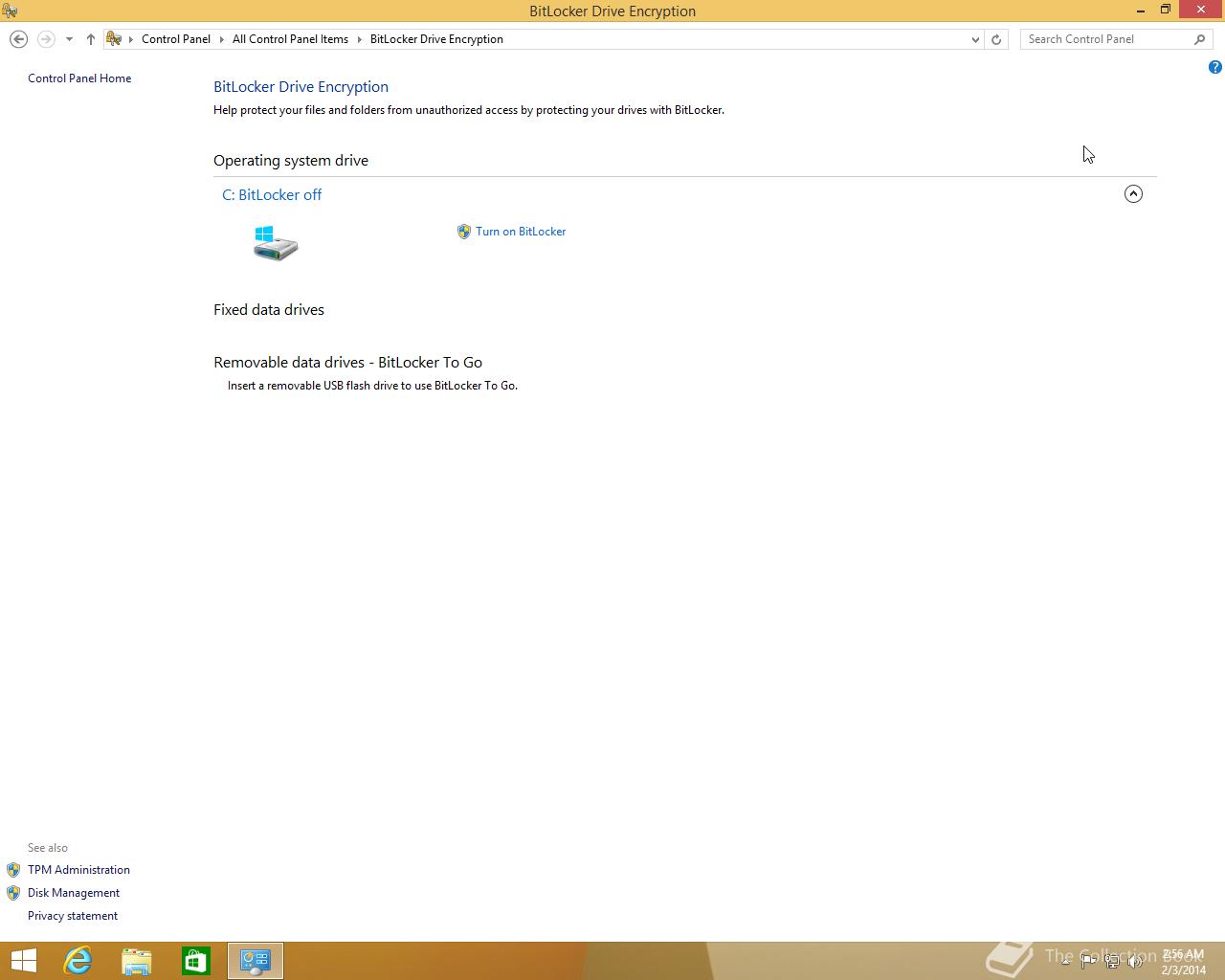Image resolution: width=1225 pixels, height=980 pixels.
Task: Open the Privacy statement link
Action: pos(73,916)
